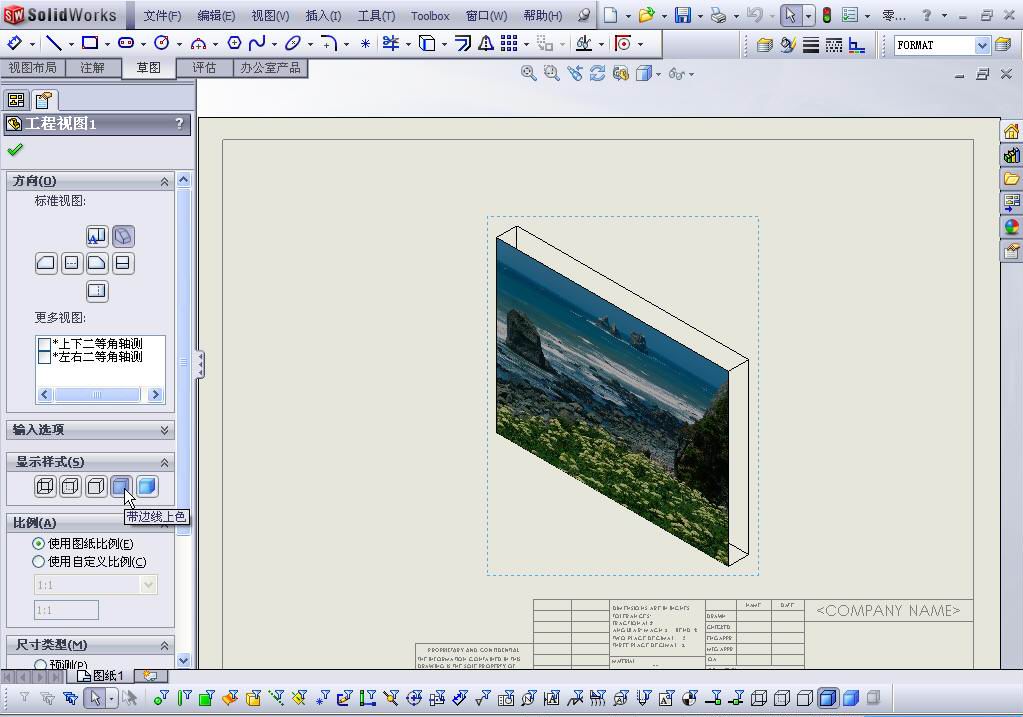The width and height of the screenshot is (1023, 717).
Task: Confirm with the green checkmark button
Action: click(15, 149)
